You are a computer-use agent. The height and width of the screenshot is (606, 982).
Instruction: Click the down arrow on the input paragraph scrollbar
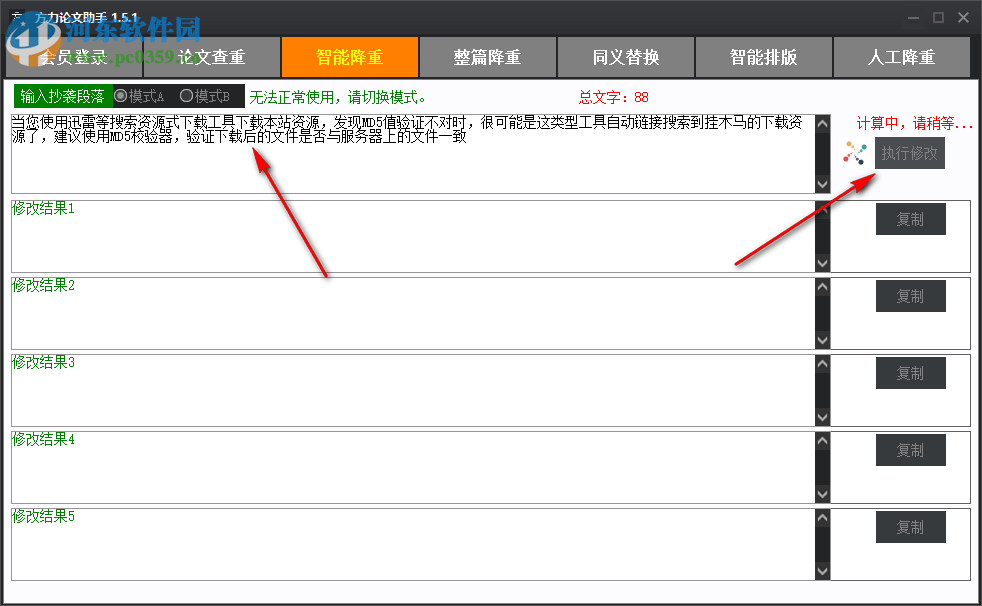click(x=822, y=184)
